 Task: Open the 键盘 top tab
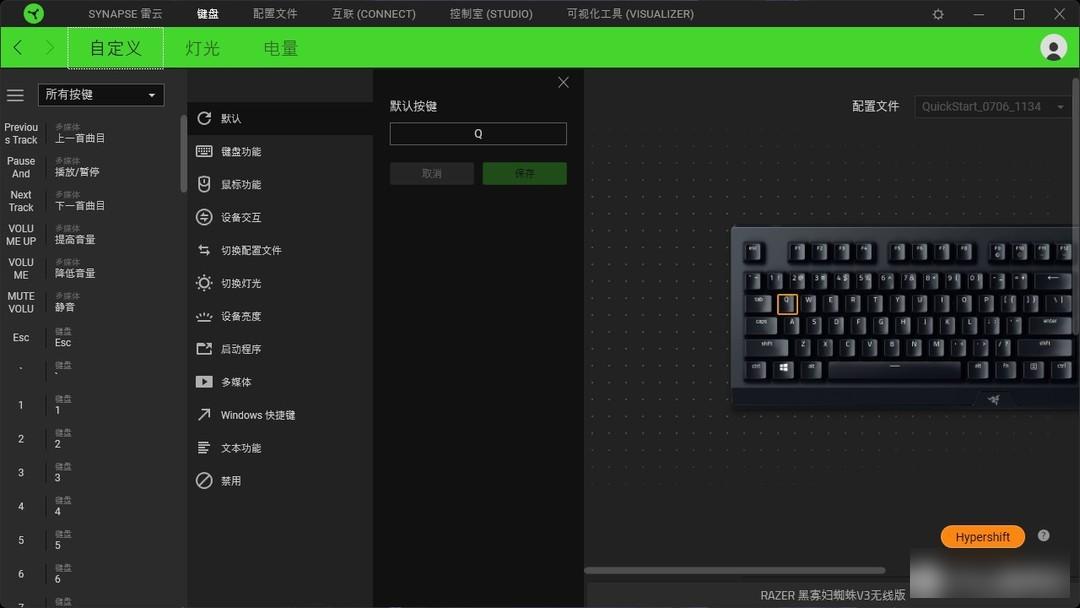coord(207,14)
